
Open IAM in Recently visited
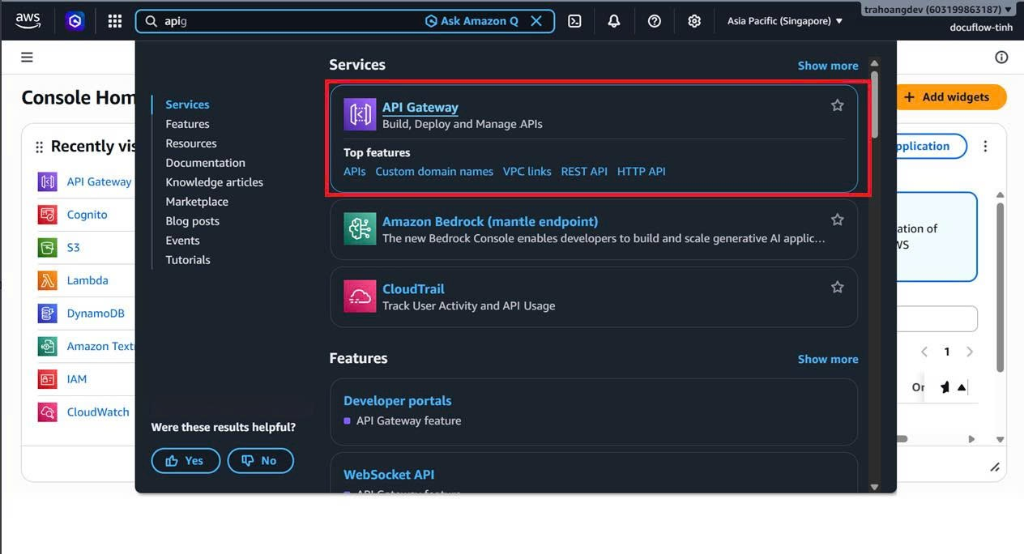pyautogui.click(x=76, y=379)
